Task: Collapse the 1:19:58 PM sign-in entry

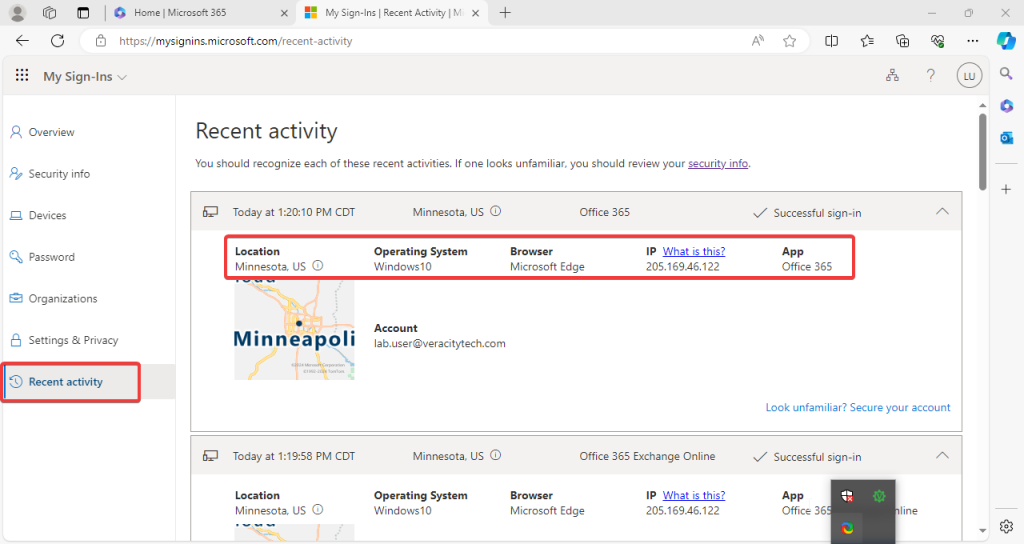Action: pos(942,456)
